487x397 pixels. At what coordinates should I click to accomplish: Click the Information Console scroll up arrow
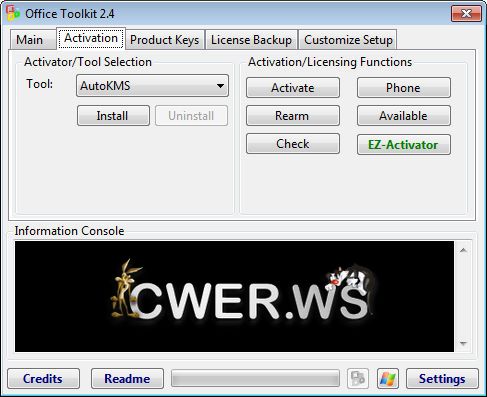point(463,250)
